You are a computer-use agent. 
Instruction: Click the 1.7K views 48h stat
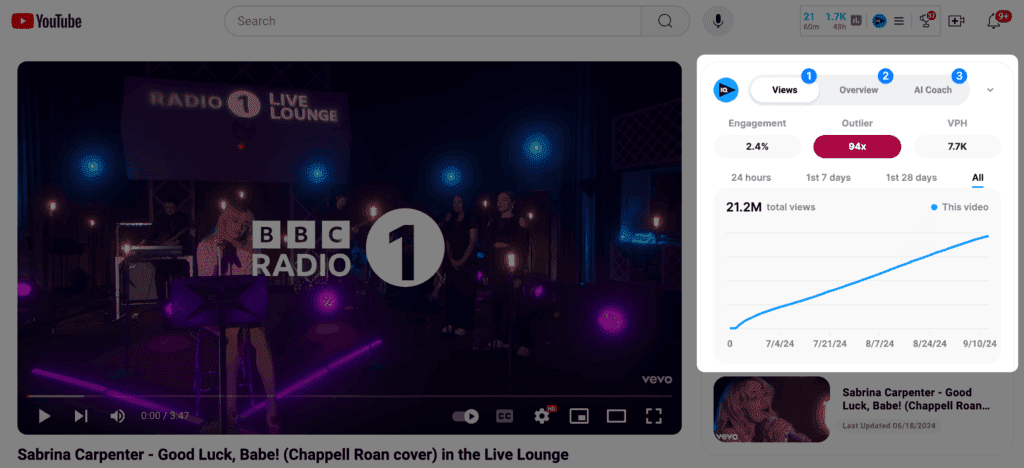pyautogui.click(x=836, y=21)
